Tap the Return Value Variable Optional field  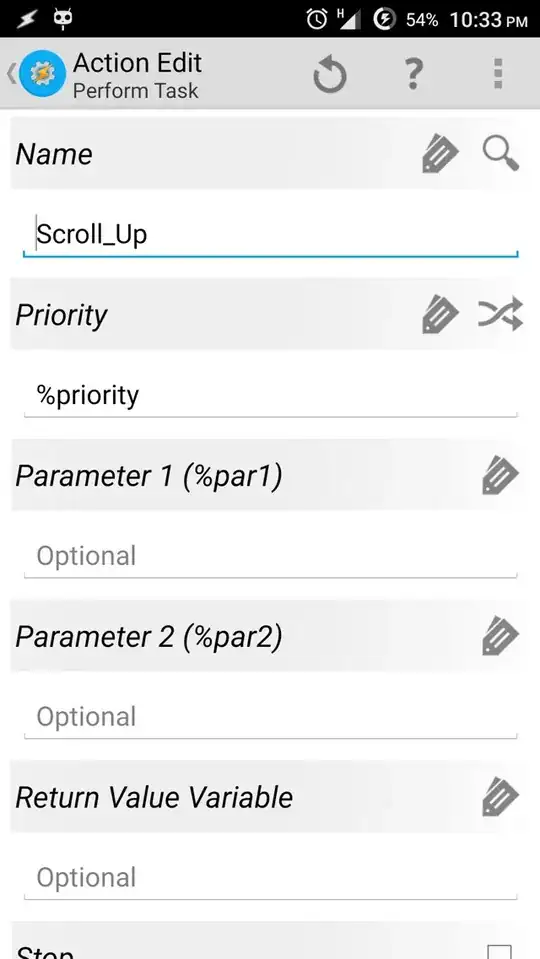270,878
